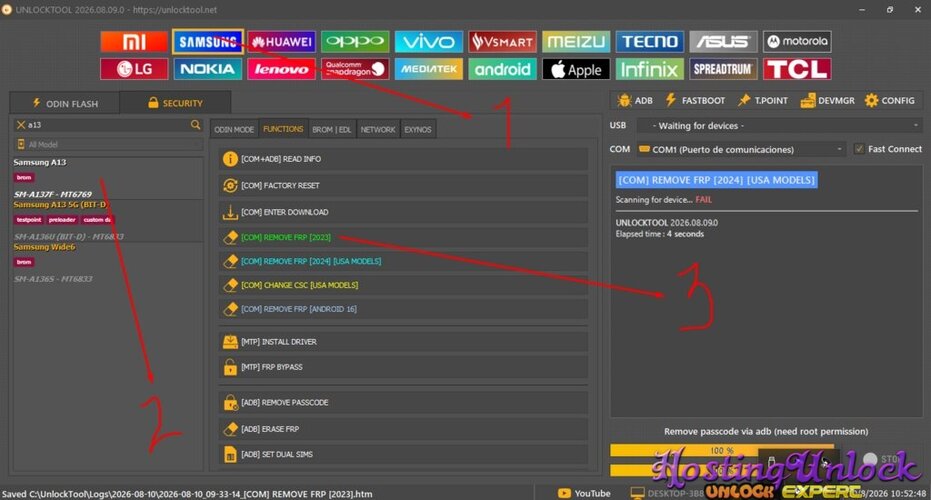Select the Apple brand logo
Screen dimensions: 931x500
tap(576, 69)
